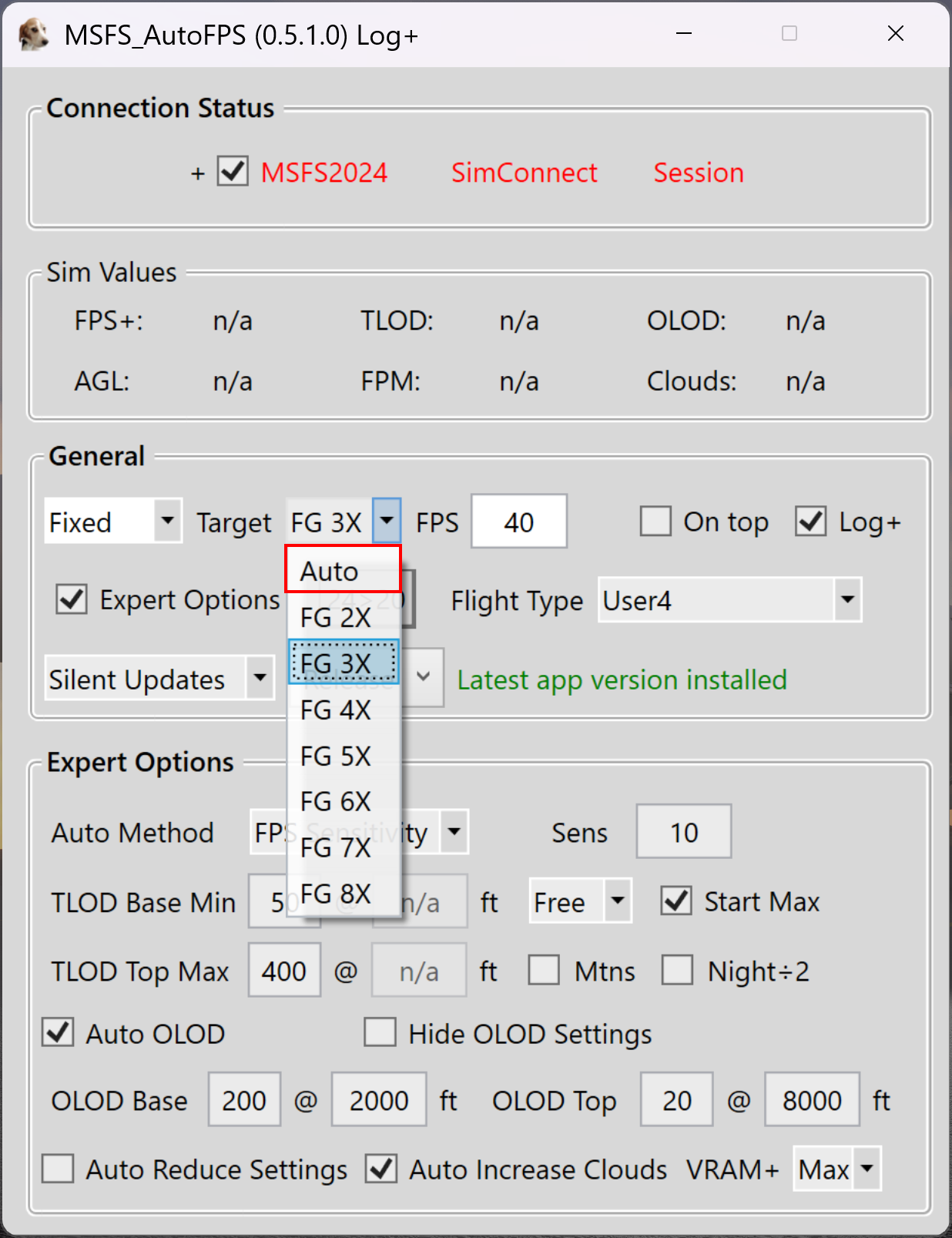The image size is (952, 1238).
Task: Select FG 2X from the list
Action: click(x=344, y=616)
